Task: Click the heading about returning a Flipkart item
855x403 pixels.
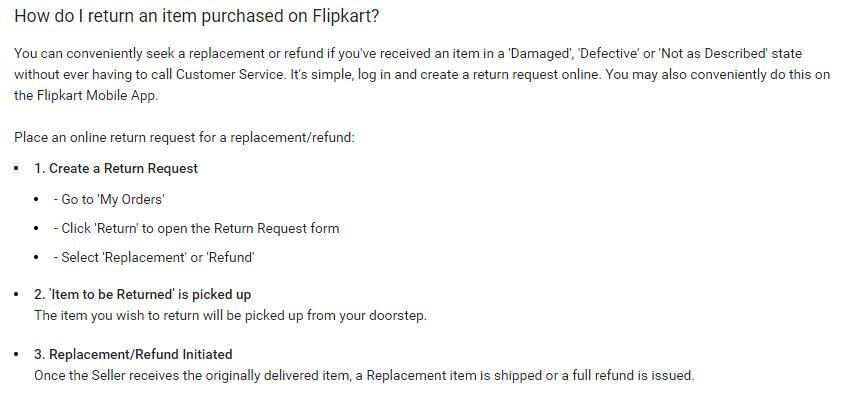Action: pos(197,18)
